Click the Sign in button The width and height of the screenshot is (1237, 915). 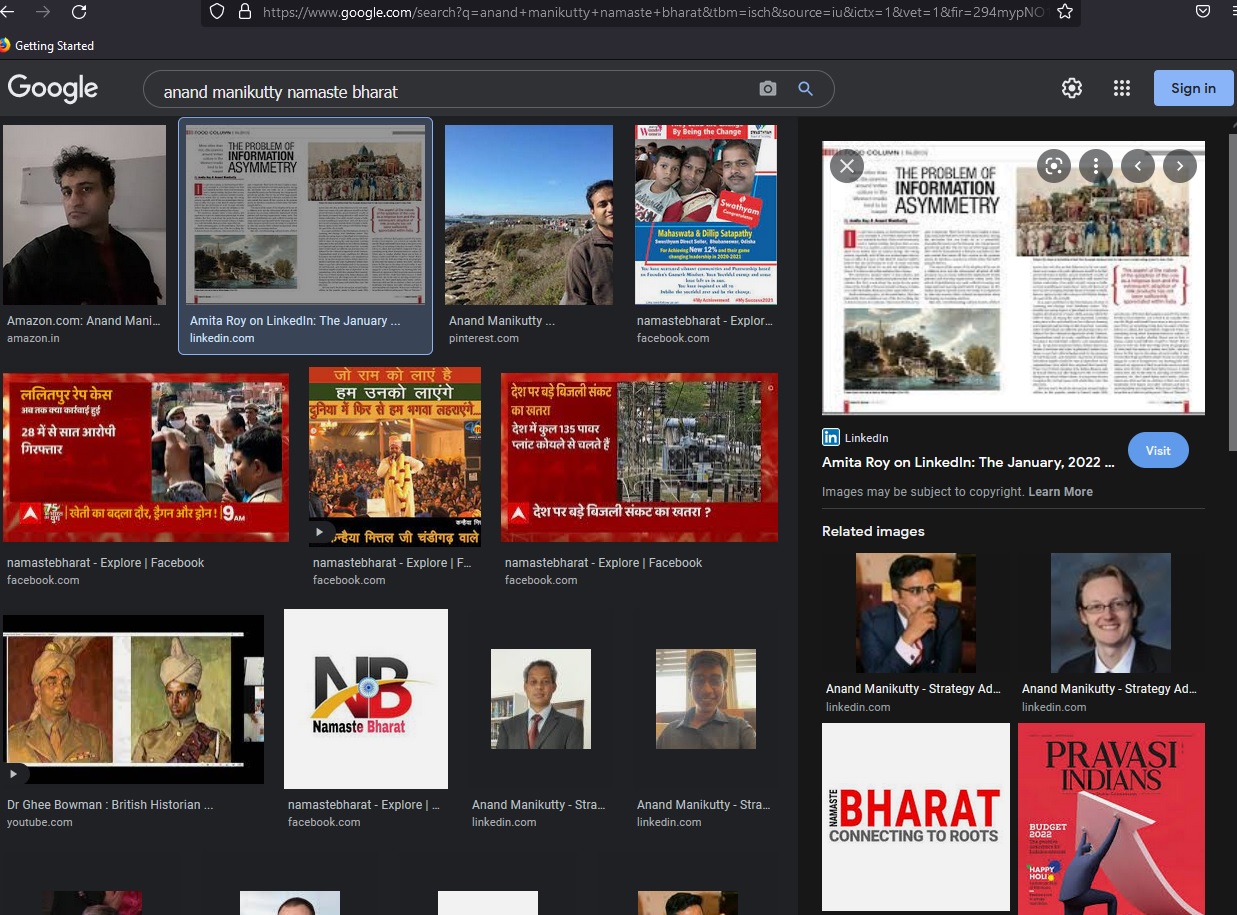point(1193,88)
